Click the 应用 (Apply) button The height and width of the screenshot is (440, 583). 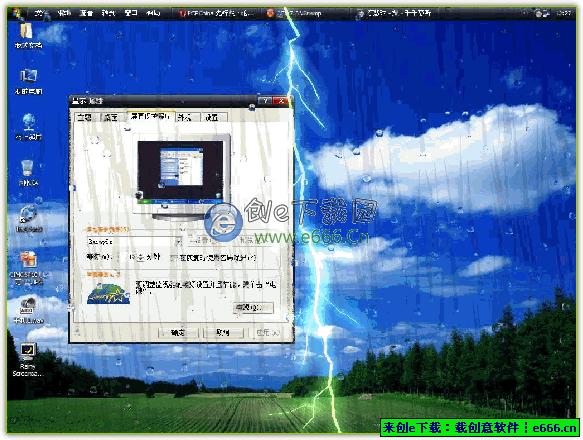[x=268, y=333]
